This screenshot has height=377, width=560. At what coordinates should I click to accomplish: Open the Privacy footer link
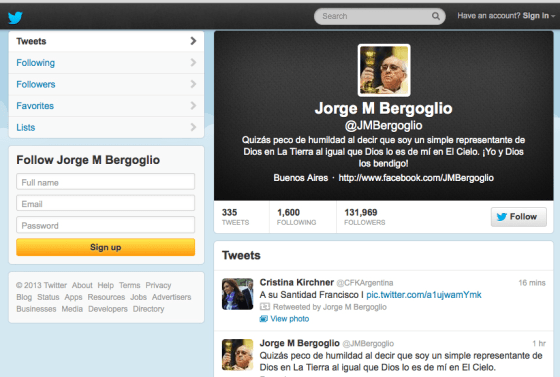pyautogui.click(x=158, y=285)
